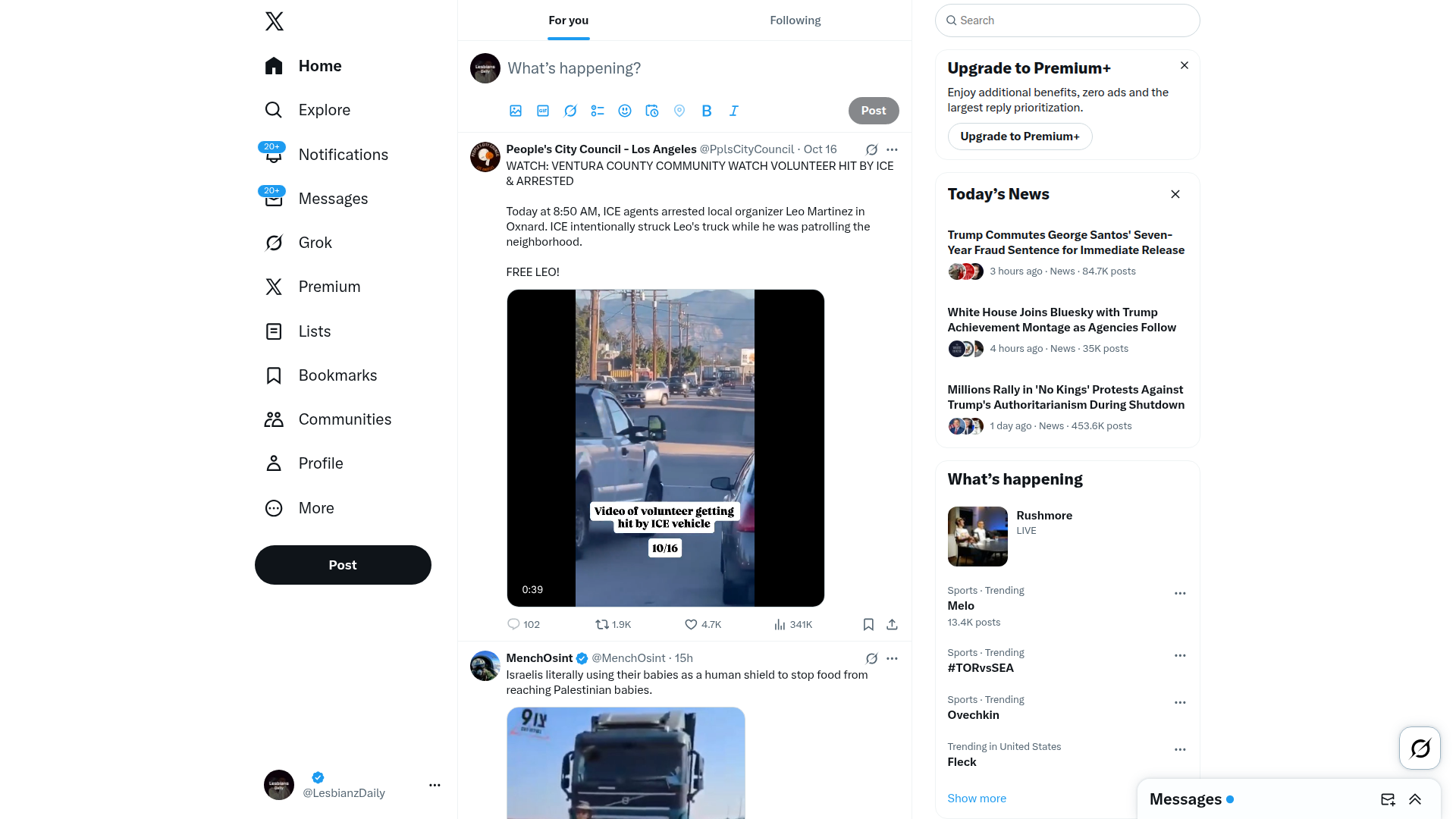Open more options for Melo trend
Viewport: 1456px width, 819px height.
click(x=1180, y=594)
